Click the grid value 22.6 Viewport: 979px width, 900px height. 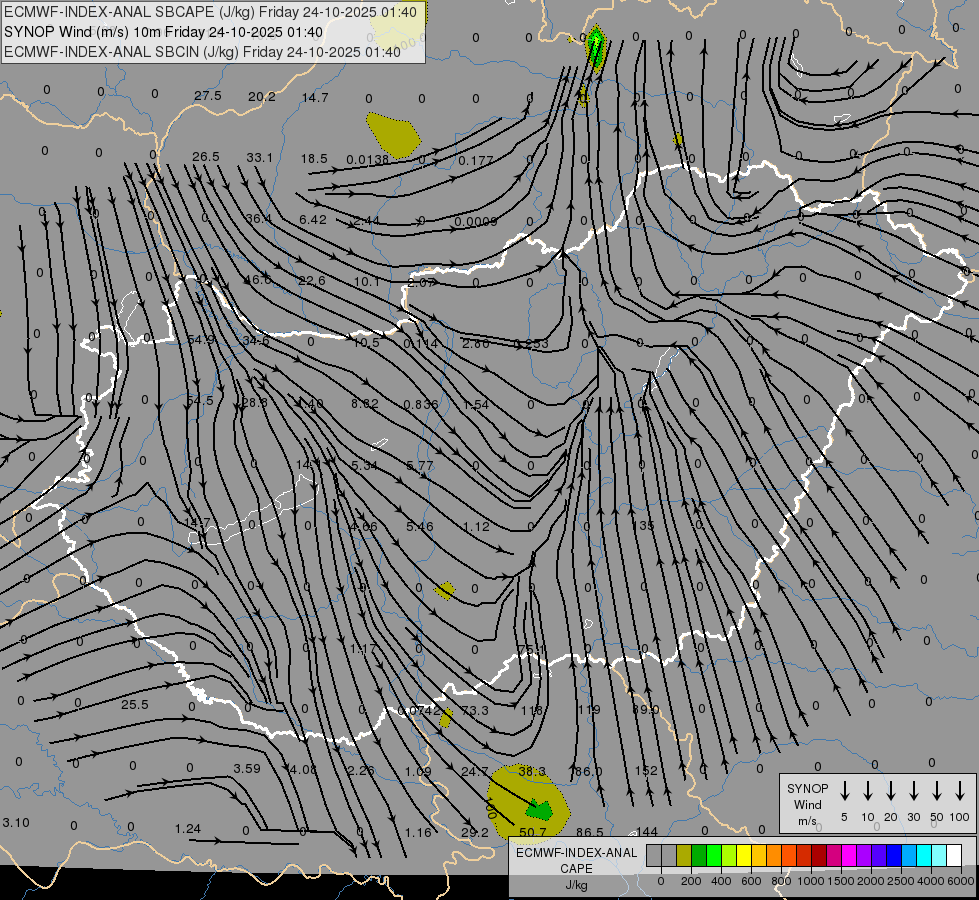[312, 280]
